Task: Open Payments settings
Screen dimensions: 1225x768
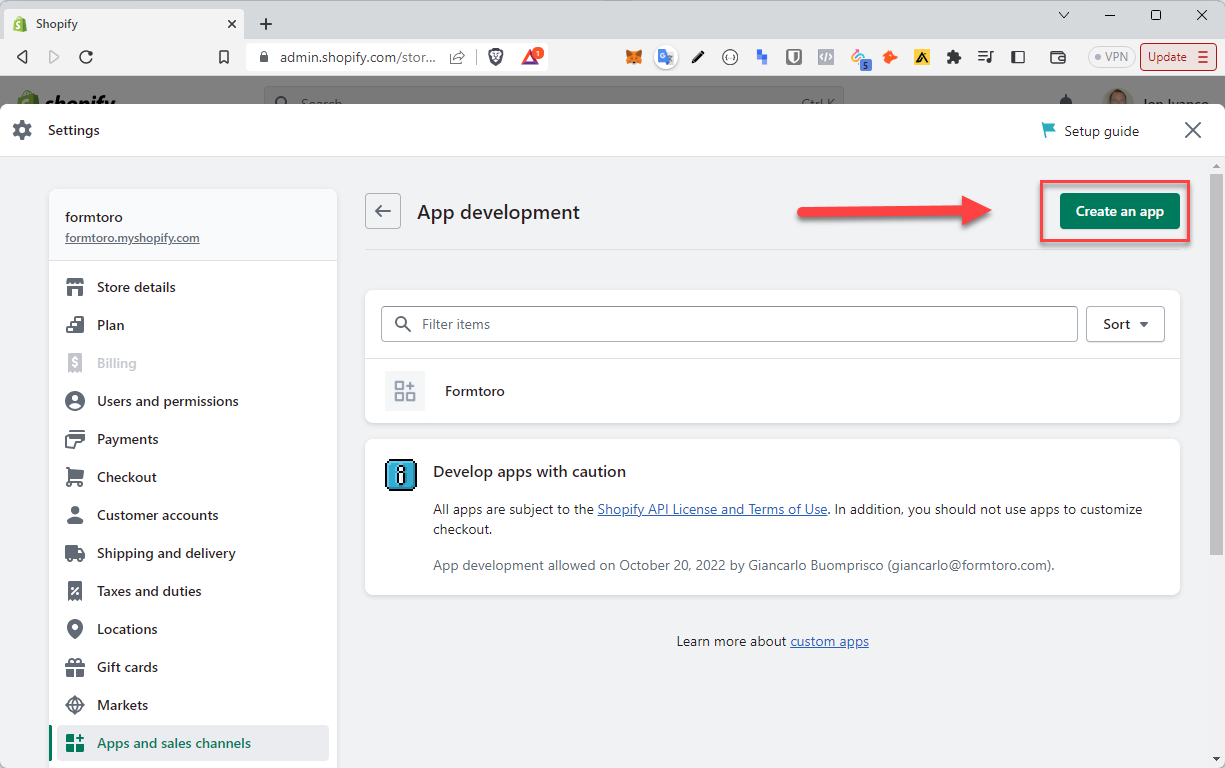Action: coord(193,439)
